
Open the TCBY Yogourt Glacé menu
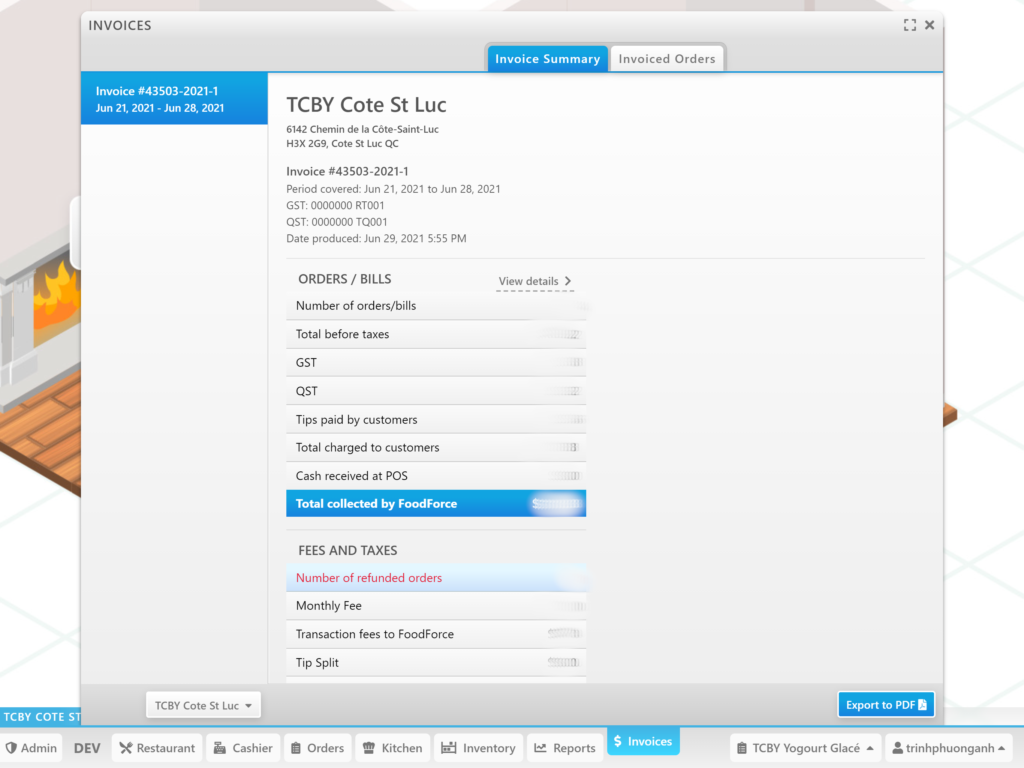(x=805, y=747)
